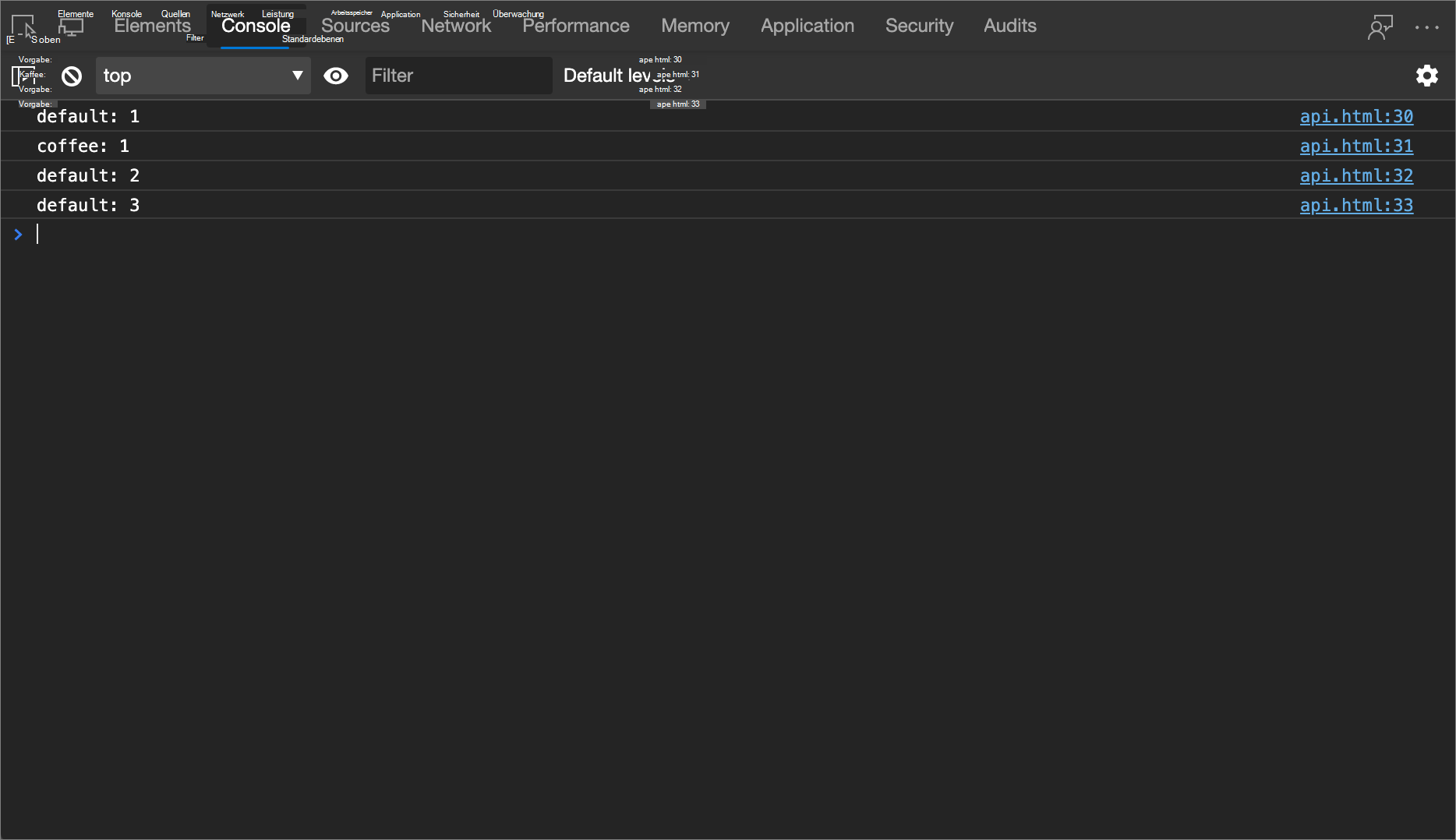Switch to the Security panel
This screenshot has height=840, width=1456.
(x=919, y=26)
